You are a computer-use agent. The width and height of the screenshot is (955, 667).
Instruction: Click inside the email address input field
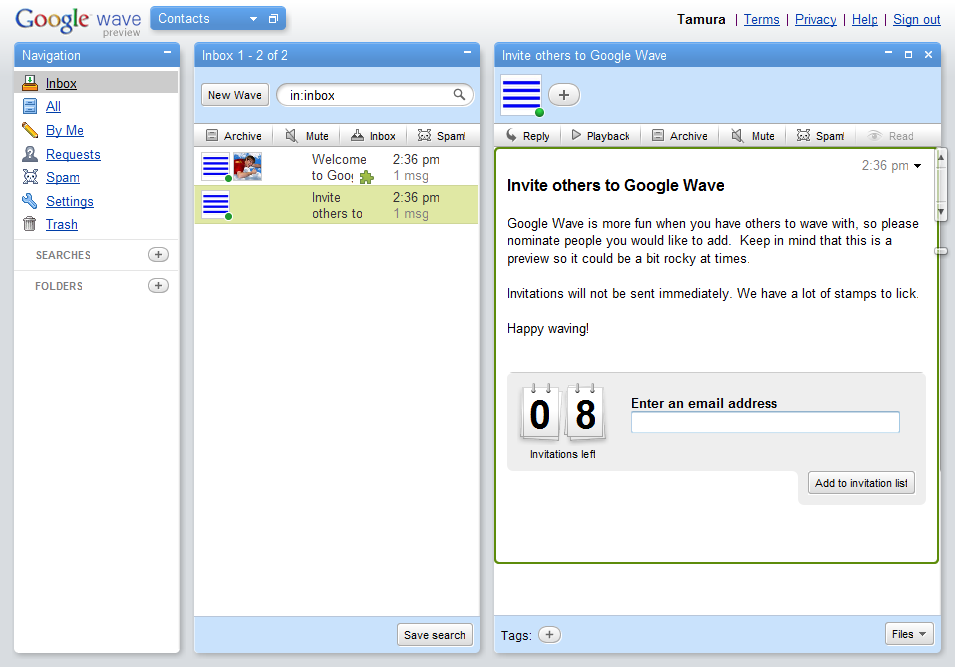click(x=764, y=422)
